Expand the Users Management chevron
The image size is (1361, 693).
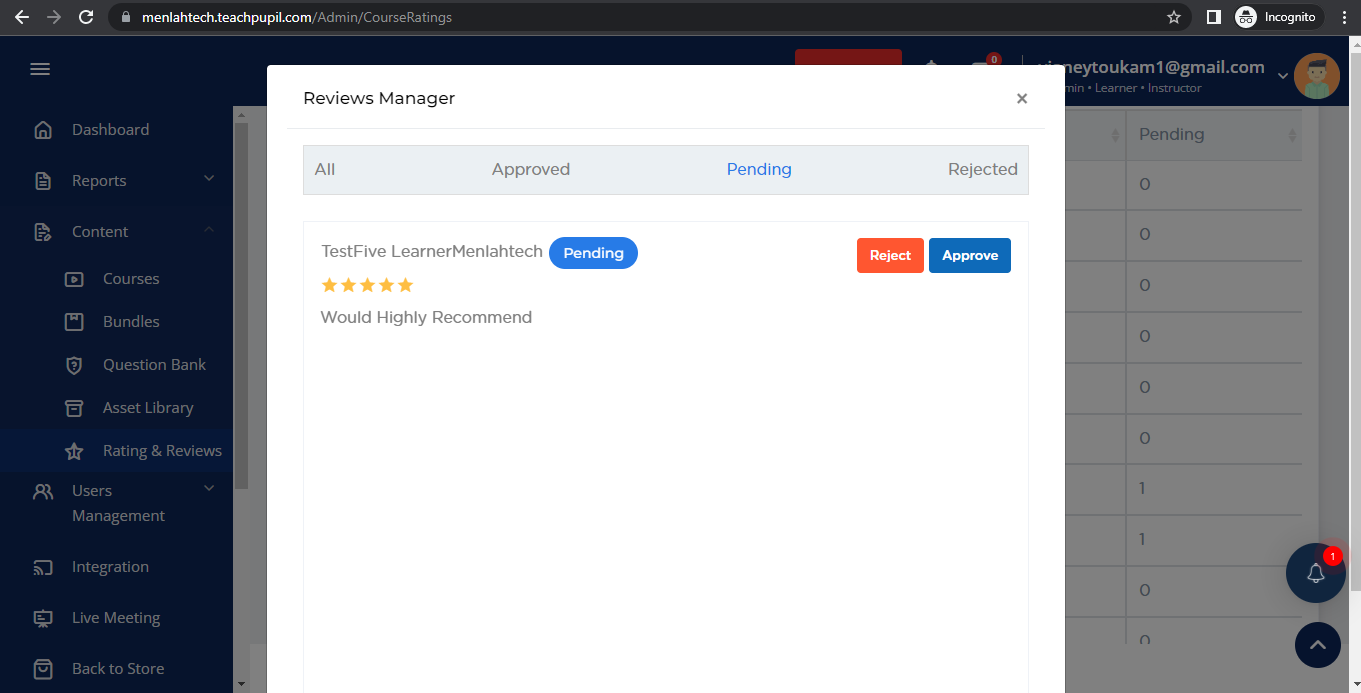pos(209,488)
